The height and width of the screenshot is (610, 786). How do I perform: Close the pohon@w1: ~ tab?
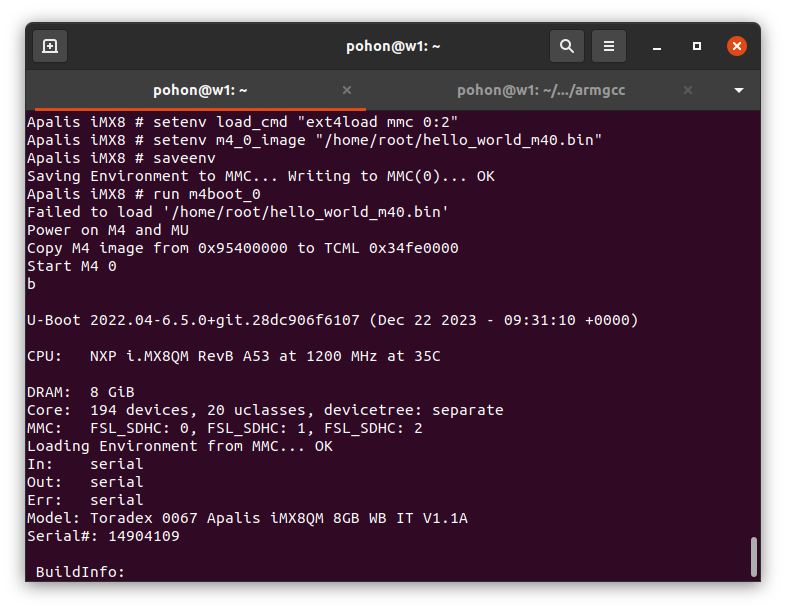point(344,90)
